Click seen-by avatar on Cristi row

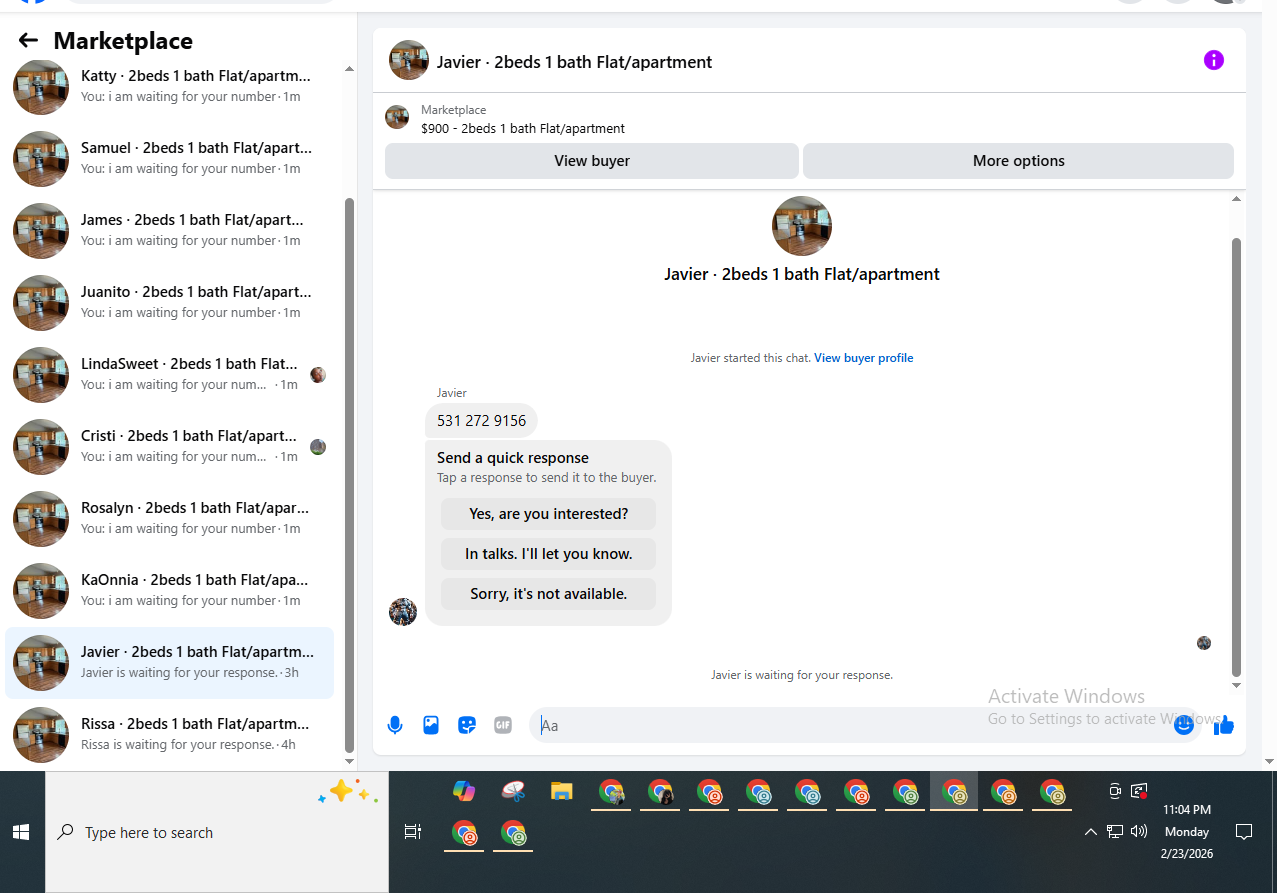coord(318,447)
